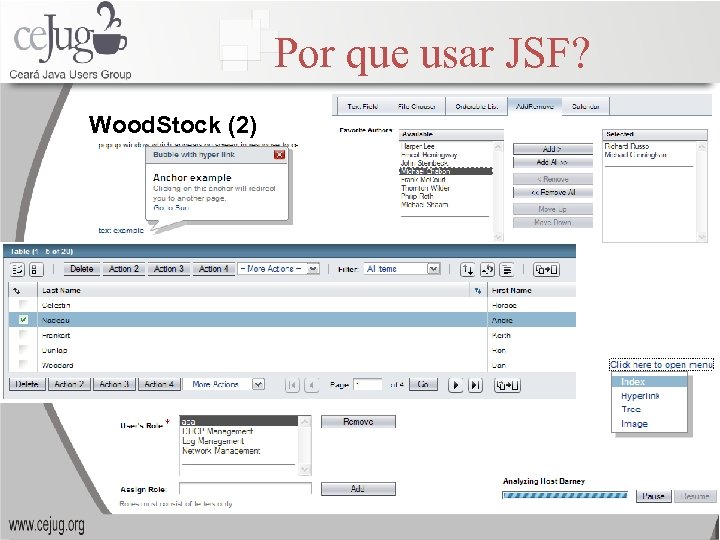The width and height of the screenshot is (720, 540).
Task: Check the Frankfort row checkbox
Action: tap(23, 335)
